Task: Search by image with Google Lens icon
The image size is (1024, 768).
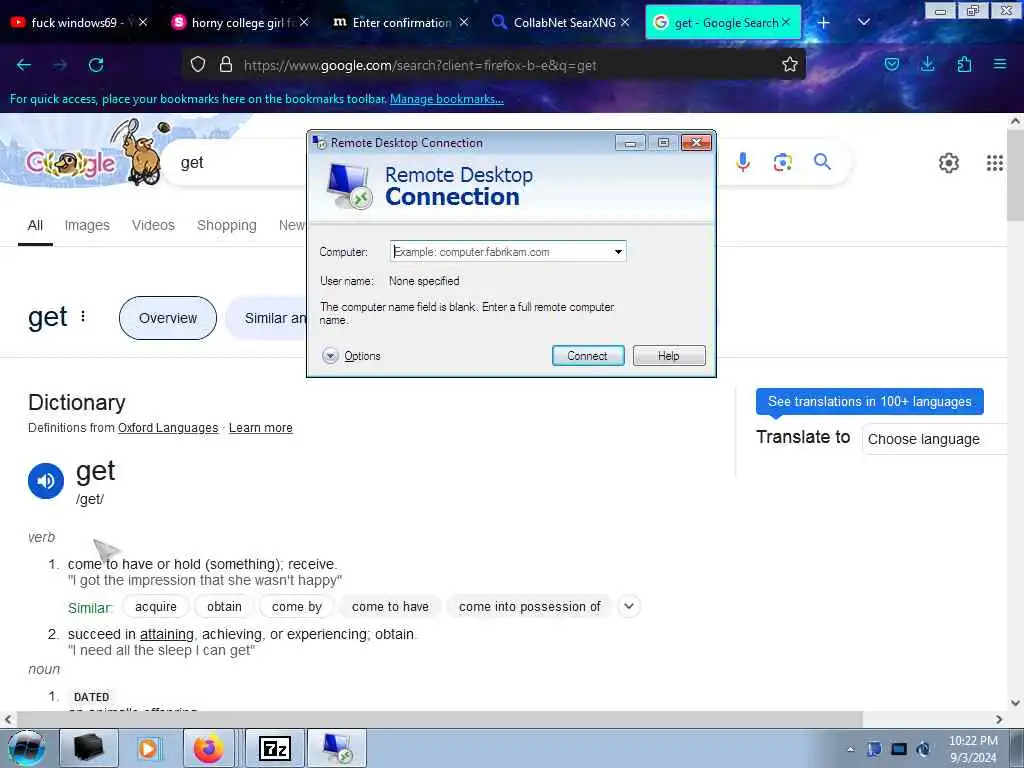Action: [782, 161]
